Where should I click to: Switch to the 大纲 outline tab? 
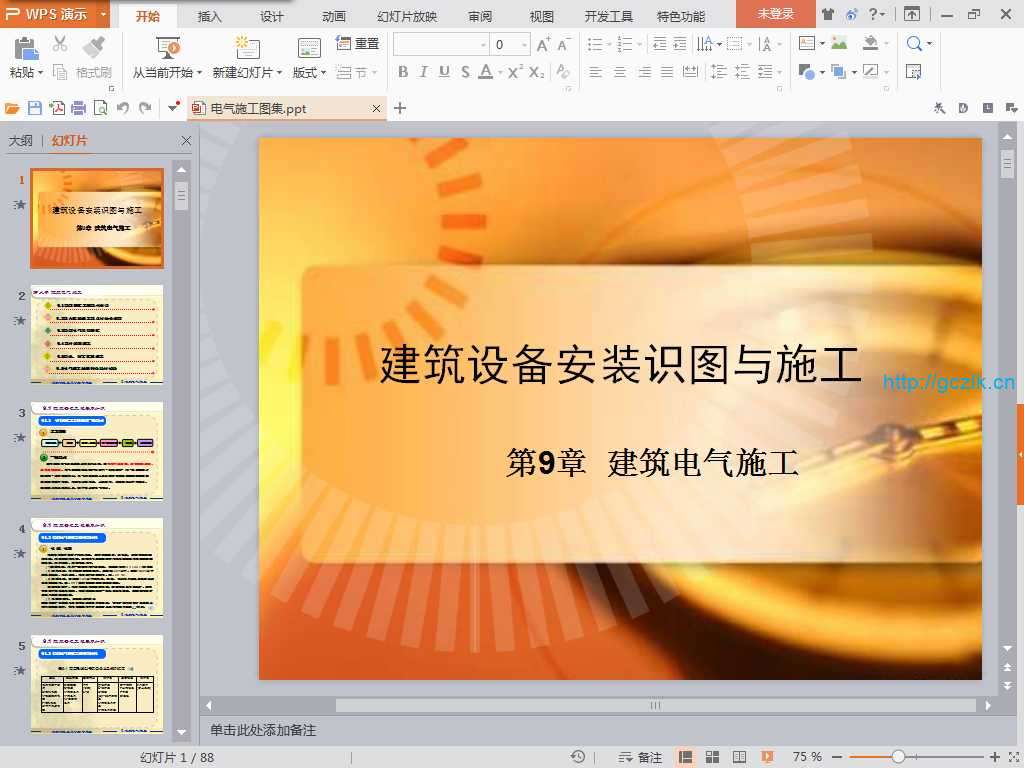click(21, 141)
